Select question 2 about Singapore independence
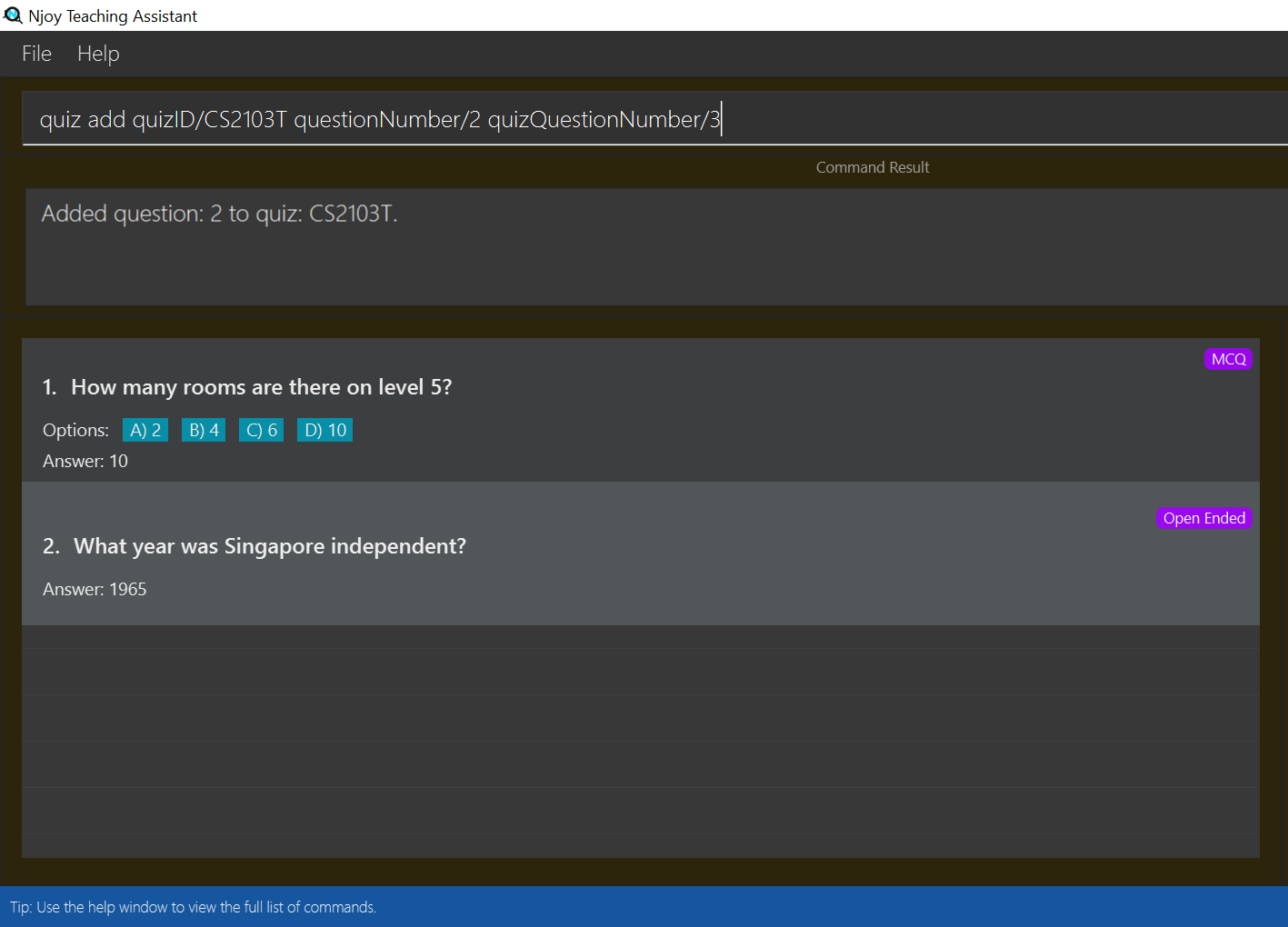 click(x=641, y=553)
